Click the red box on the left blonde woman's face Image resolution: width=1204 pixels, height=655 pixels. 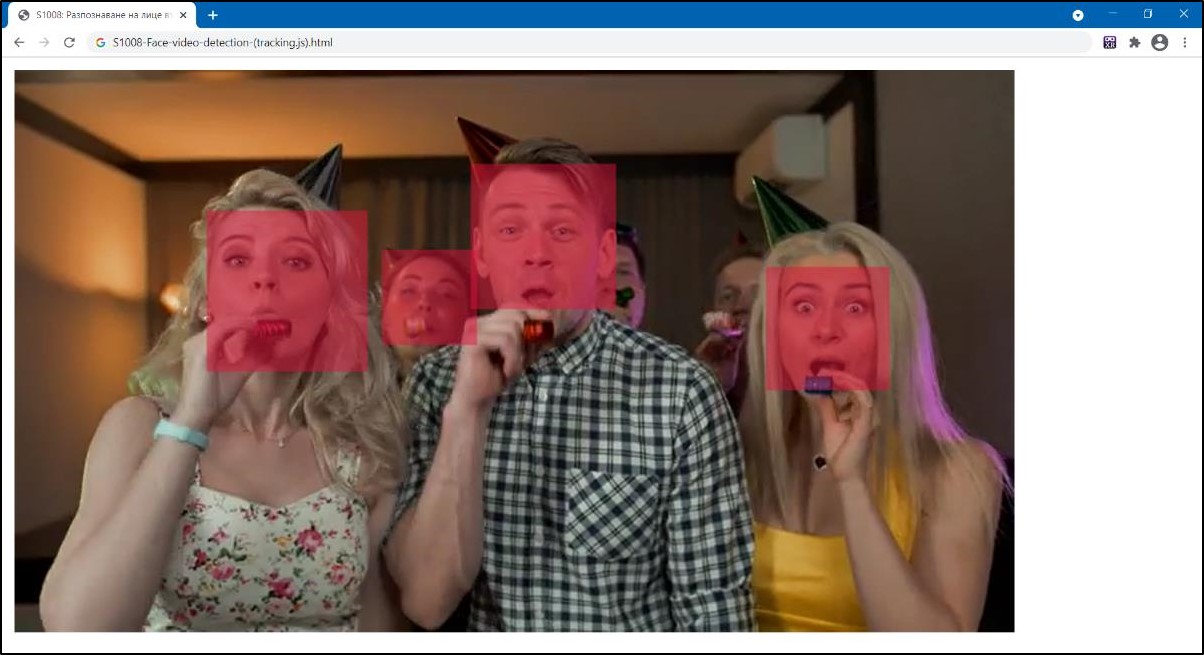click(x=287, y=291)
